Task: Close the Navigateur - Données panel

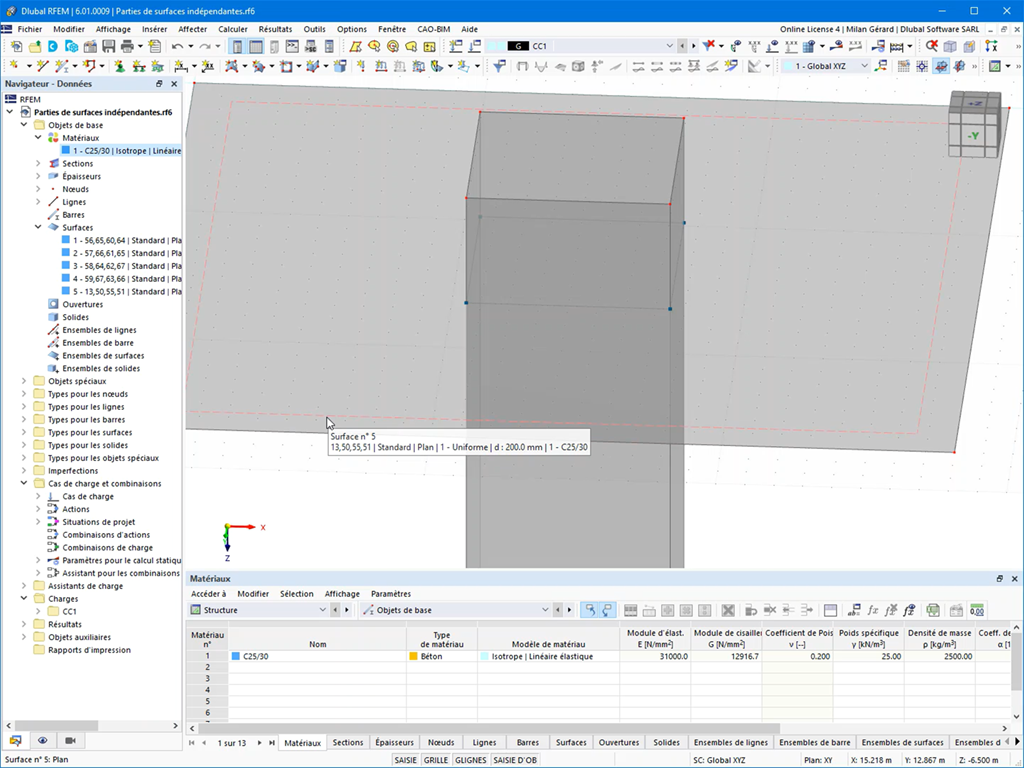Action: tap(174, 84)
